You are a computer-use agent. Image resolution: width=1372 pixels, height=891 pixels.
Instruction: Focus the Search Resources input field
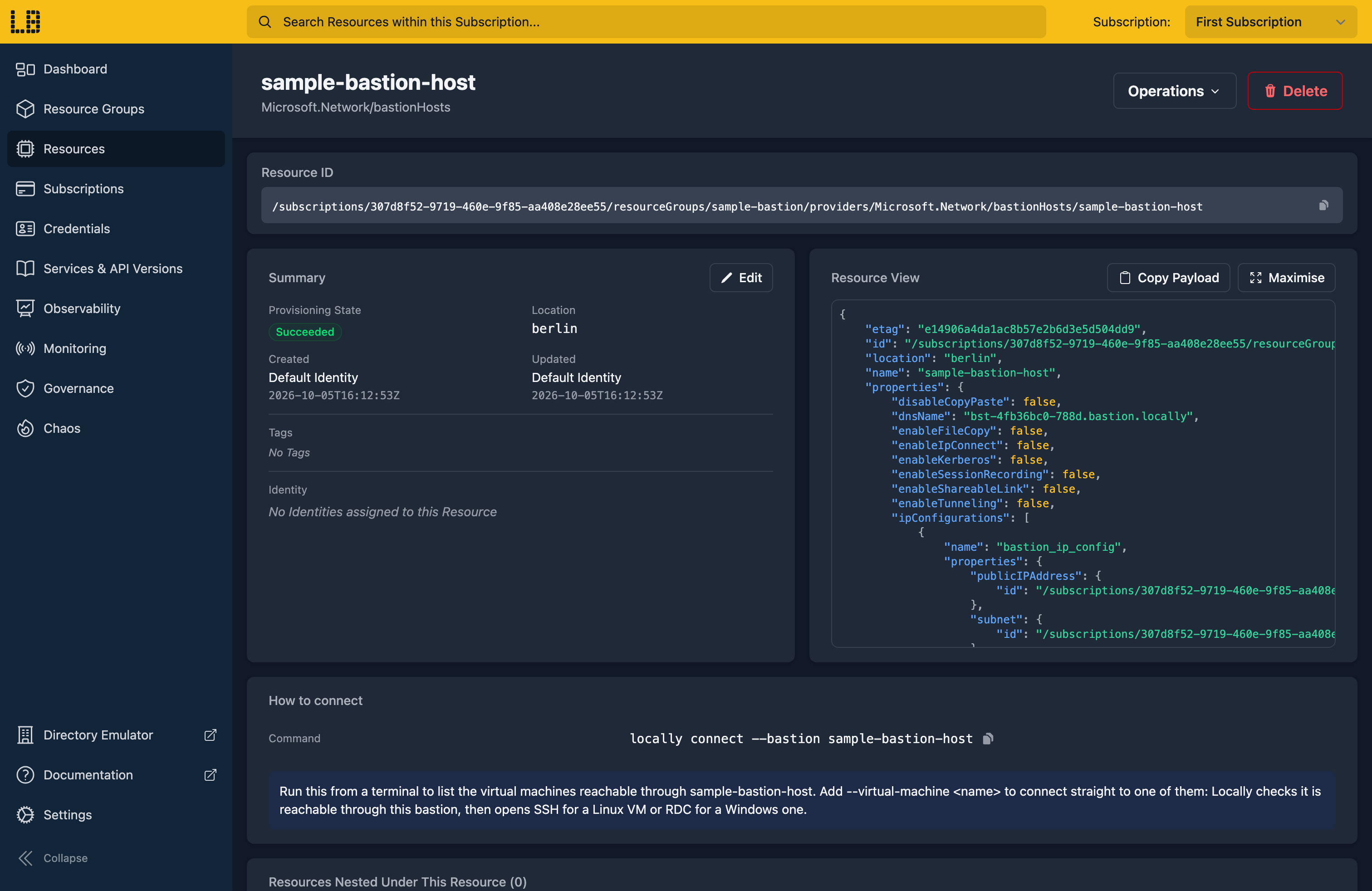[646, 22]
